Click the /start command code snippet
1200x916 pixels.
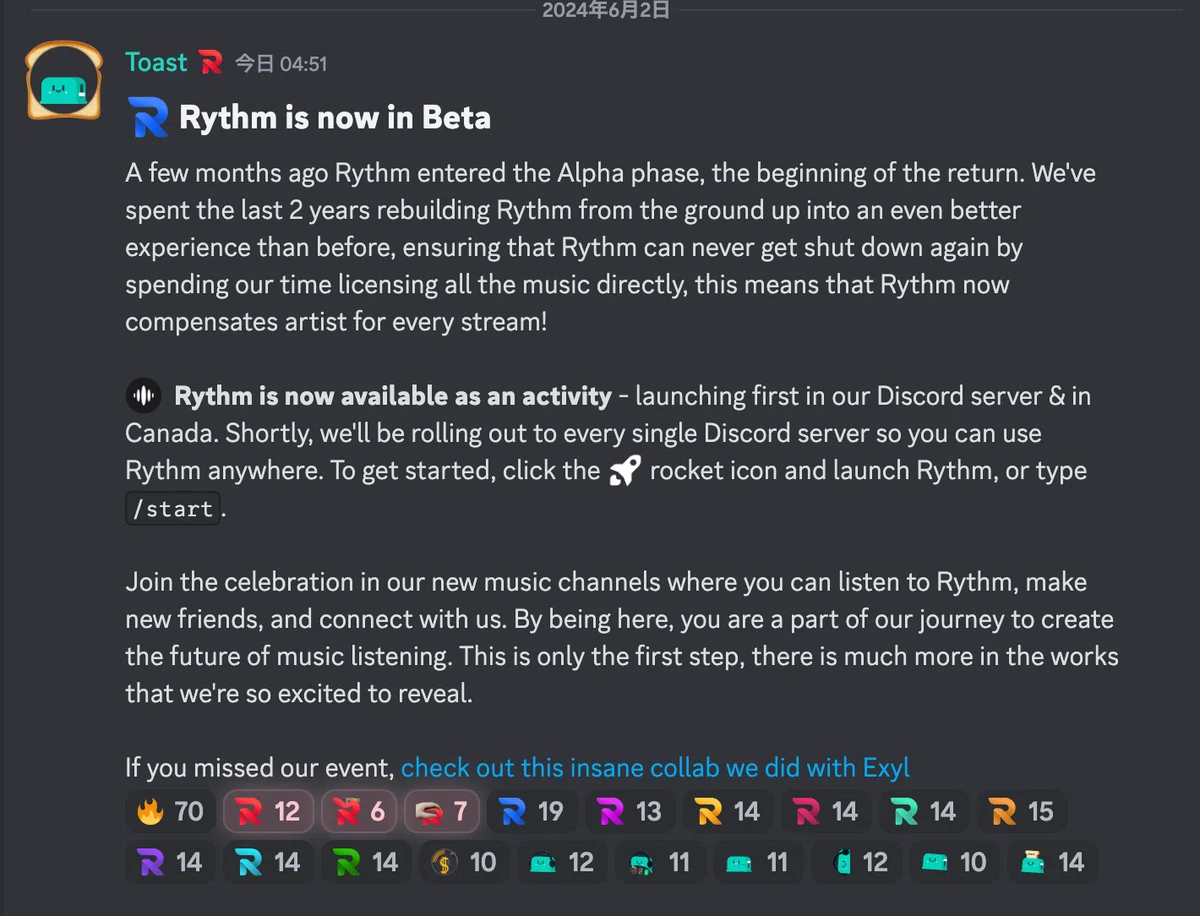pyautogui.click(x=172, y=508)
